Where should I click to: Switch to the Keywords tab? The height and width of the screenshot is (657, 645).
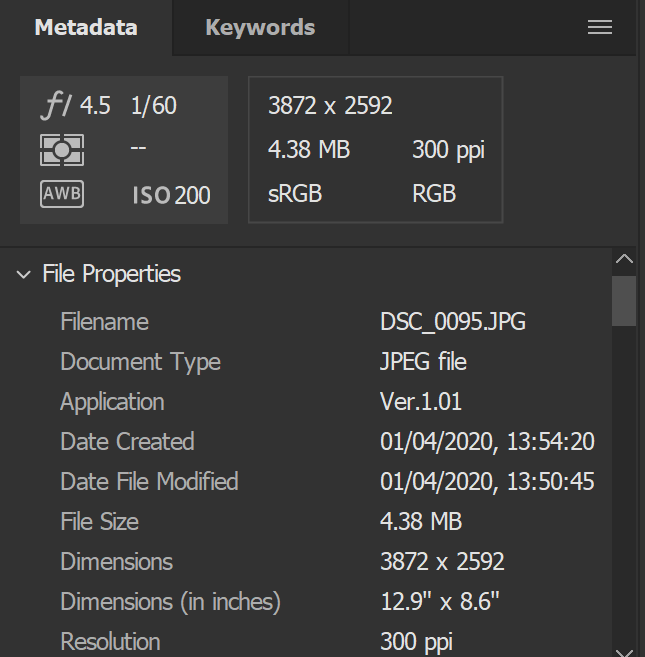[260, 28]
